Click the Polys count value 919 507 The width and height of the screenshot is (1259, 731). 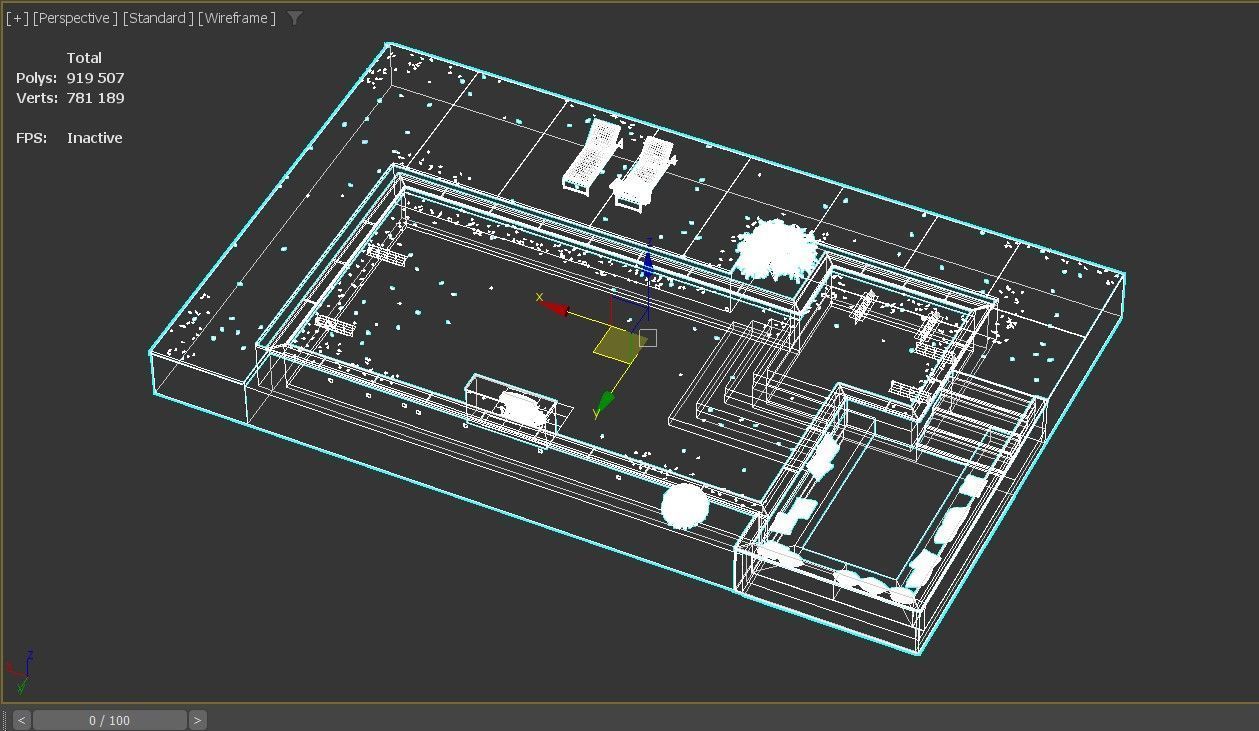[x=96, y=78]
